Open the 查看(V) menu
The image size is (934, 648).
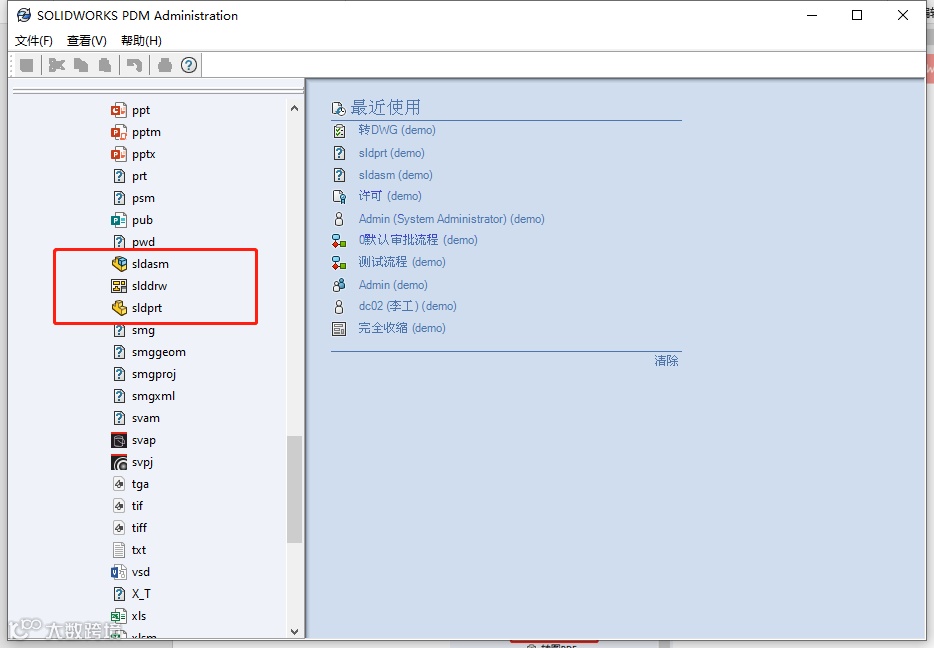click(x=86, y=40)
